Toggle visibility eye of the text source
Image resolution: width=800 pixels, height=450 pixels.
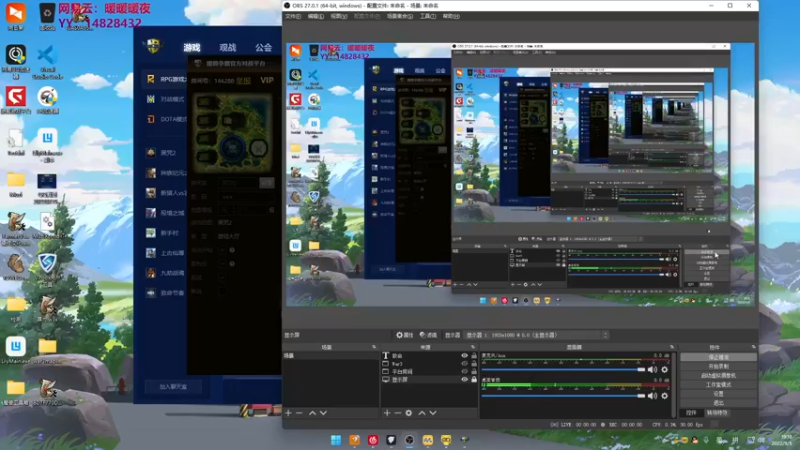click(x=464, y=356)
